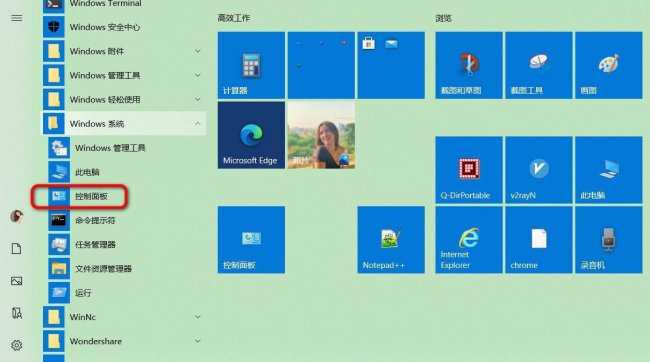Open the chrome tile
650x362 pixels.
(539, 240)
